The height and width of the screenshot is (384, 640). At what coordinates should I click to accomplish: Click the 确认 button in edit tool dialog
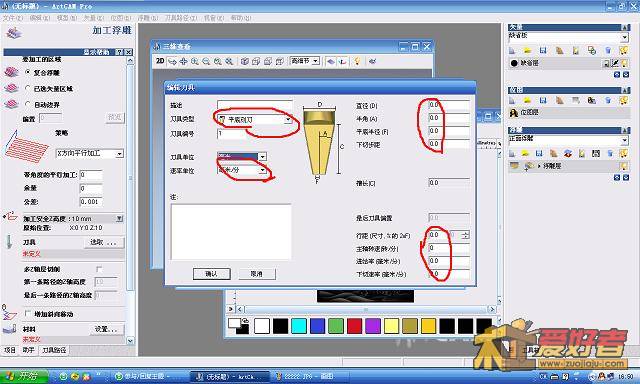point(211,274)
